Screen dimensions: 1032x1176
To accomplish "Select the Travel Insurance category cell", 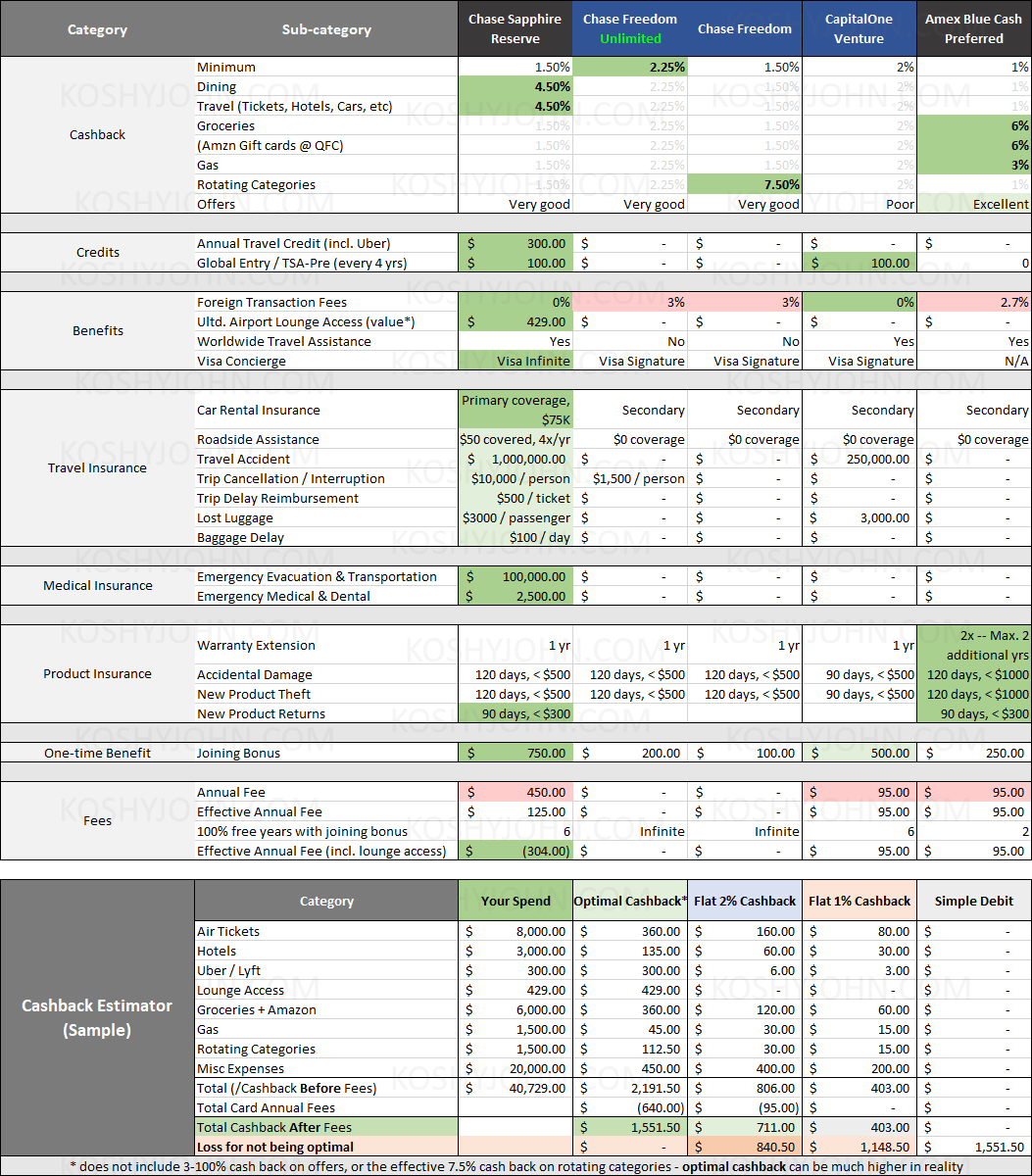I will tap(97, 468).
